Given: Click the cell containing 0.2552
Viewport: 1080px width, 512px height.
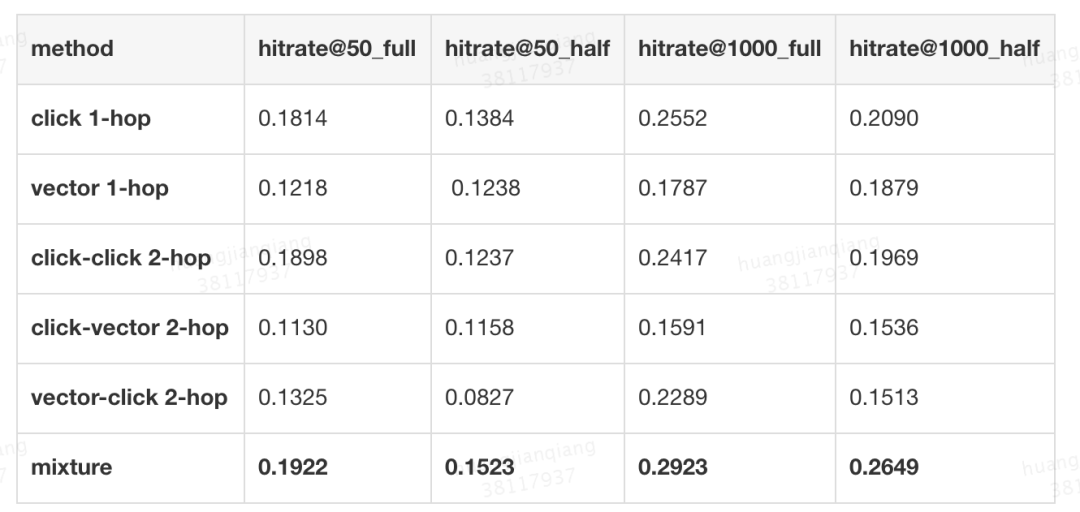Looking at the screenshot, I should (672, 118).
